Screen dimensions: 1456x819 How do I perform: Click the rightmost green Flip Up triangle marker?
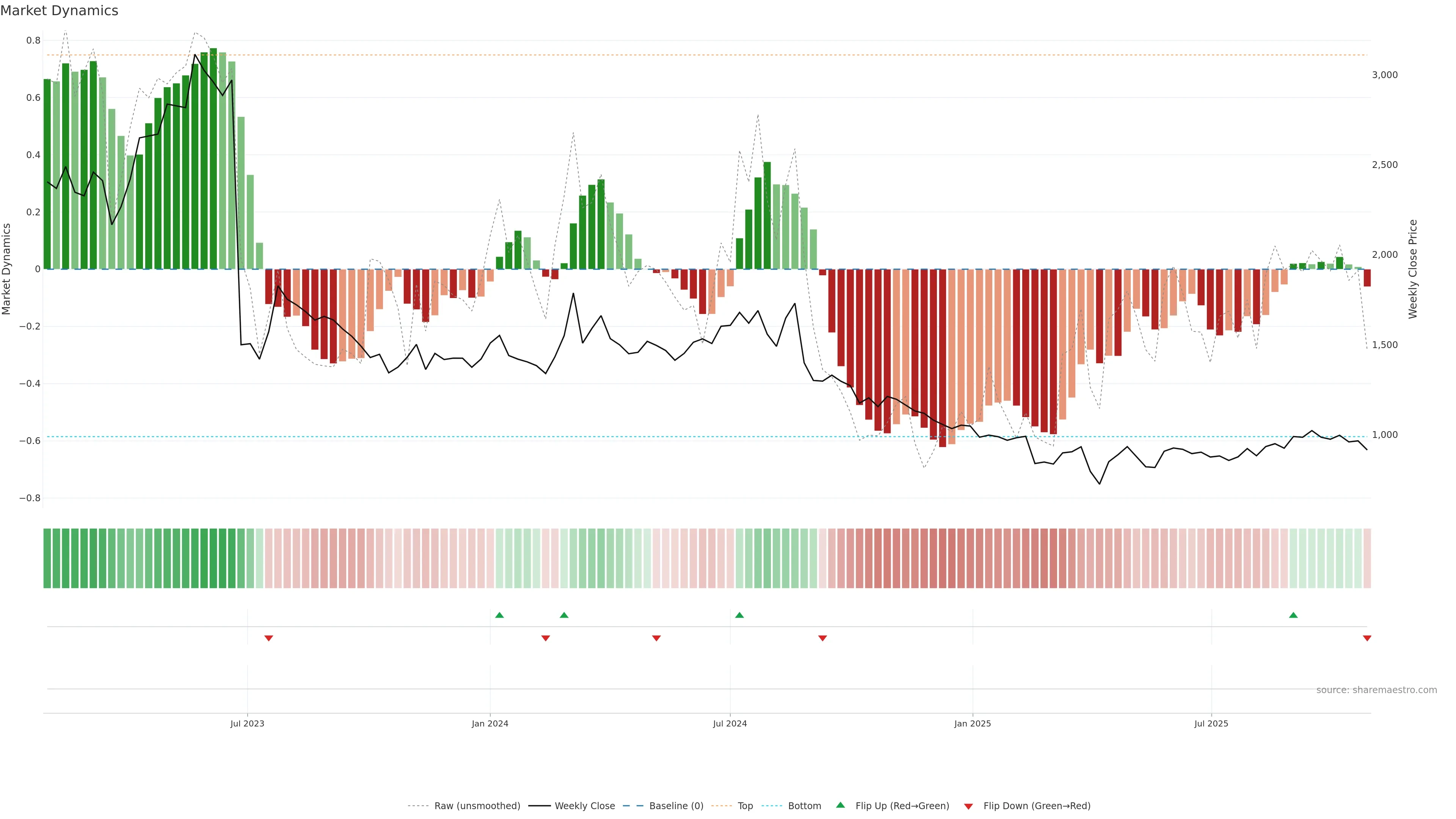click(1293, 615)
